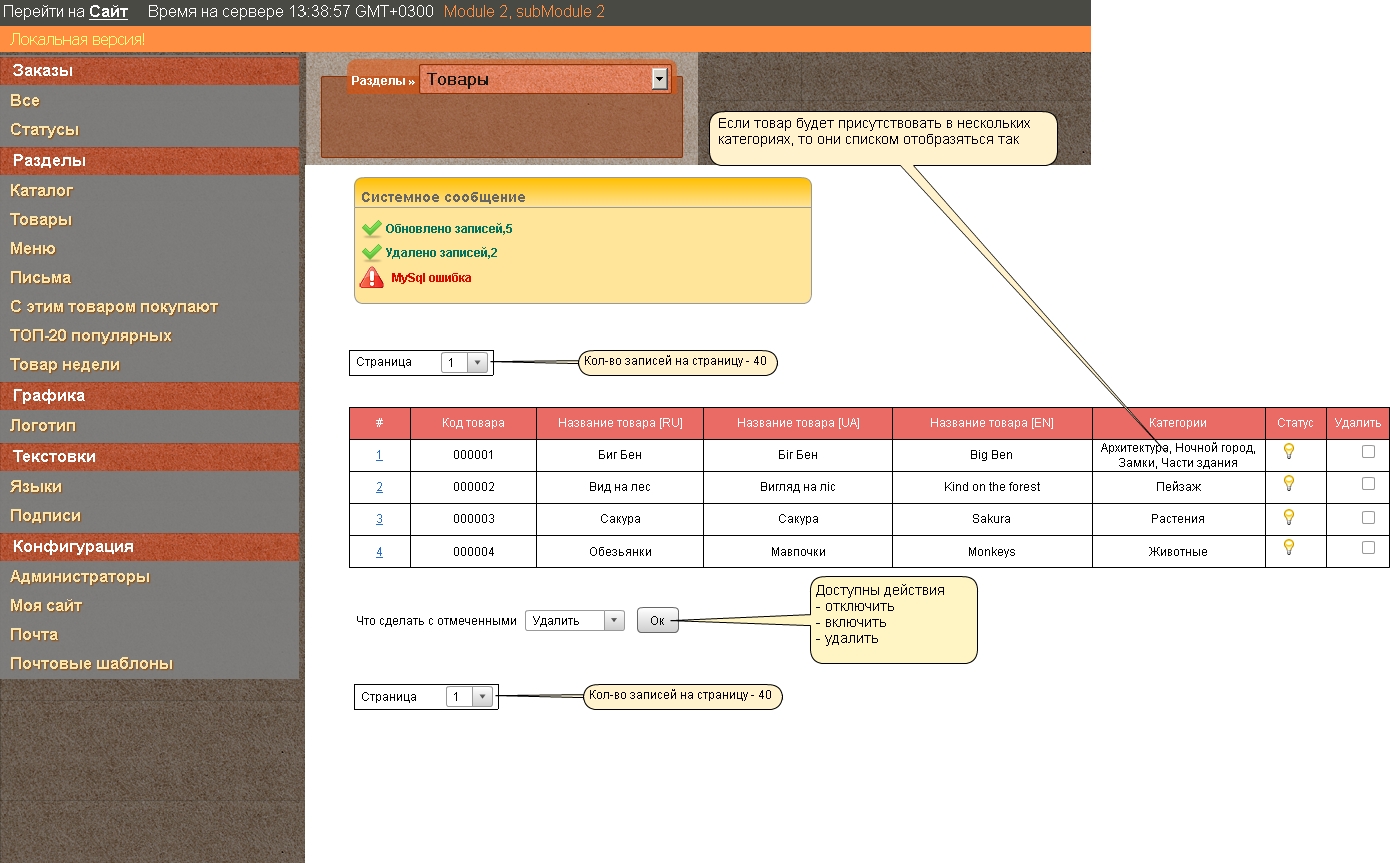This screenshot has width=1390, height=863.
Task: Click the Мавпочки cell in the table
Action: 798,552
